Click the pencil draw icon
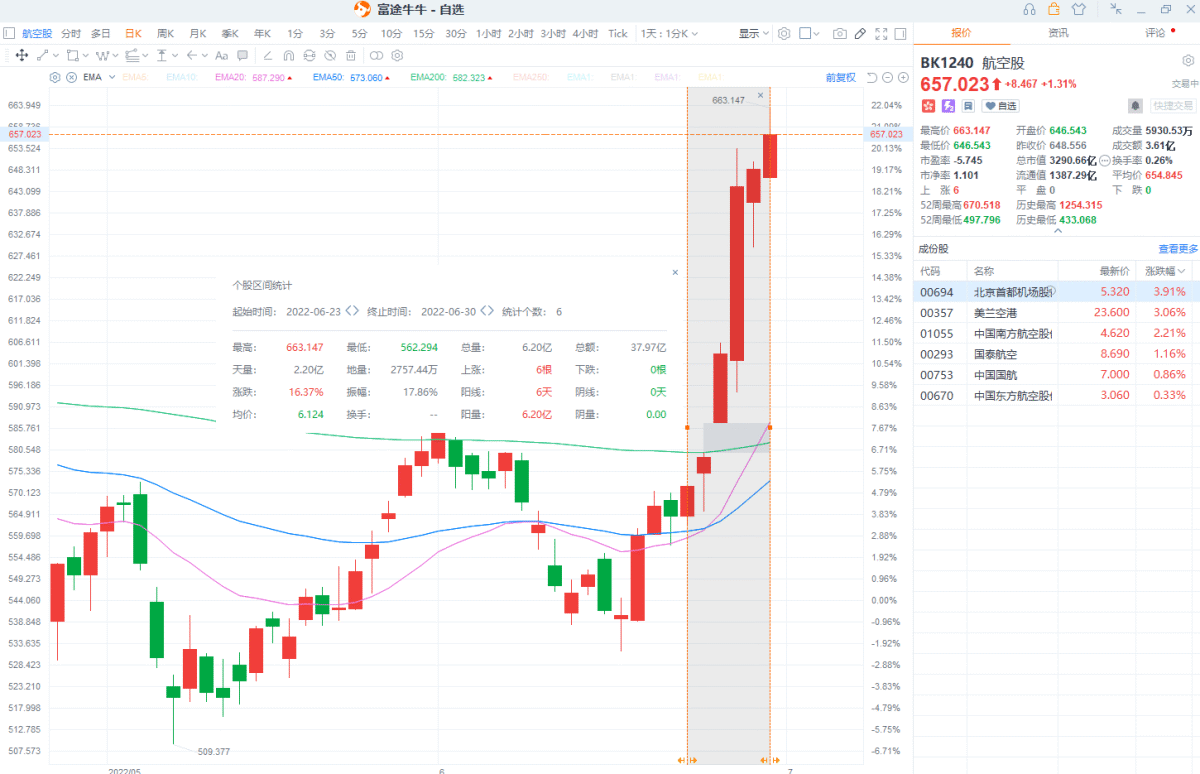Viewport: 1200px width, 774px height. tap(860, 34)
